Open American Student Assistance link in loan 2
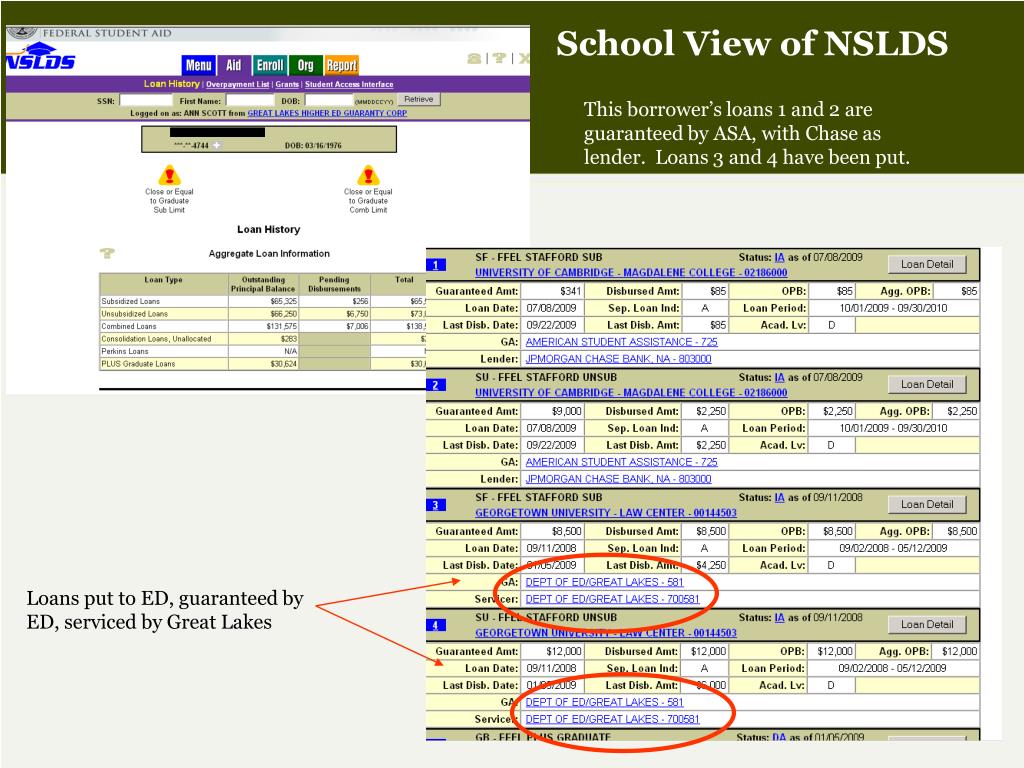Image resolution: width=1024 pixels, height=768 pixels. [621, 462]
